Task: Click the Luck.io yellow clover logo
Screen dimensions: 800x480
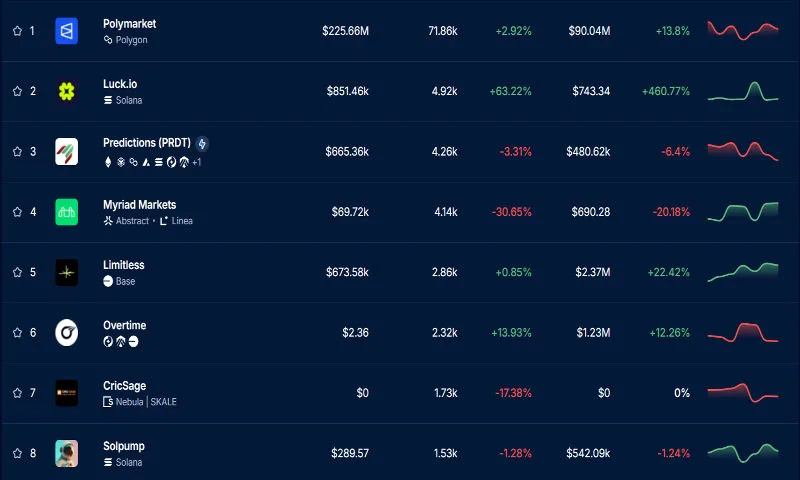Action: coord(67,91)
